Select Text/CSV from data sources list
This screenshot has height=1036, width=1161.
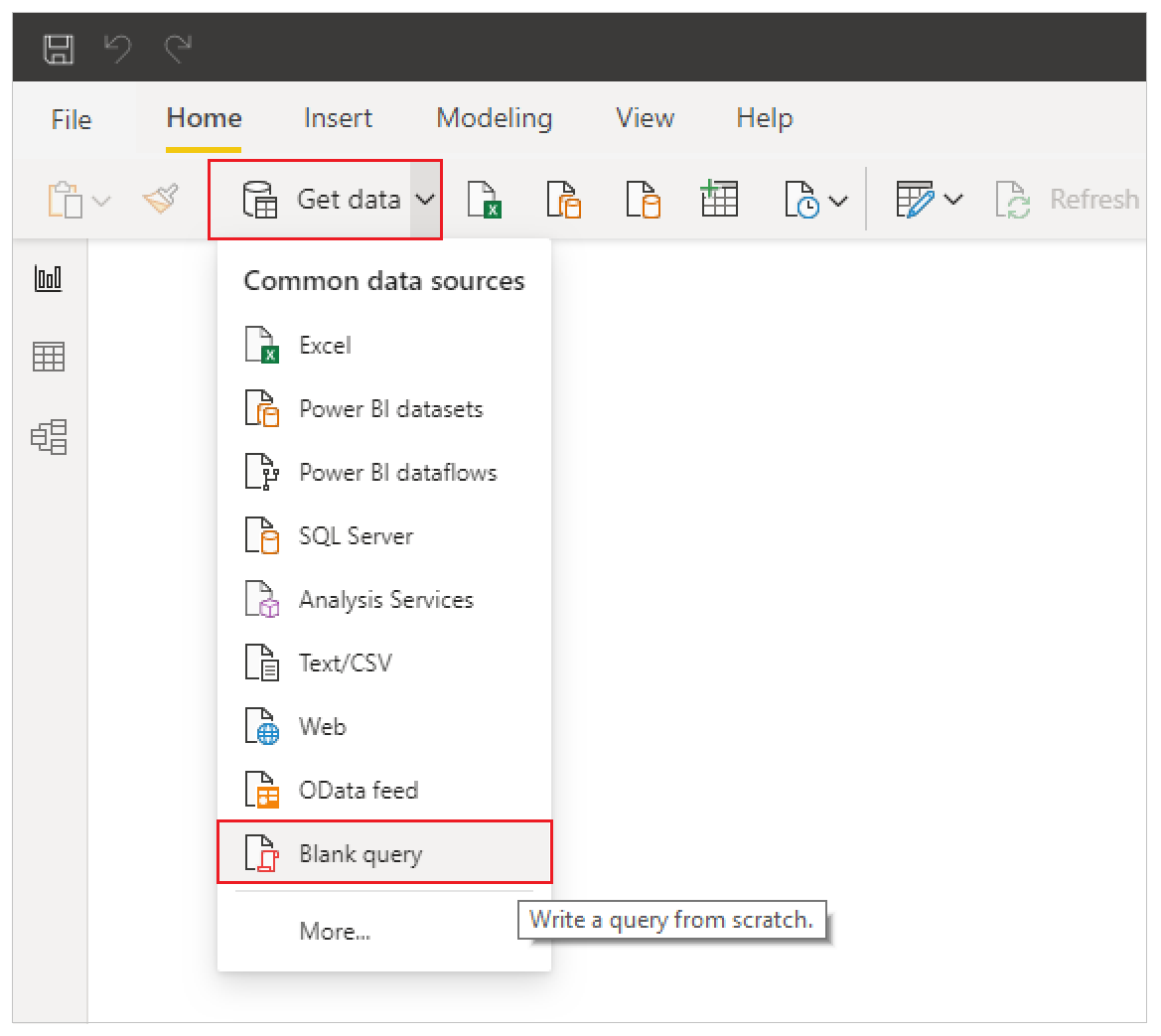click(x=345, y=664)
